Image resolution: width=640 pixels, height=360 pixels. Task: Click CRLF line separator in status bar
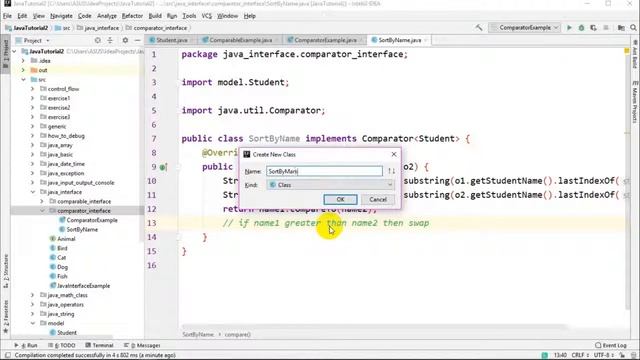580,355
